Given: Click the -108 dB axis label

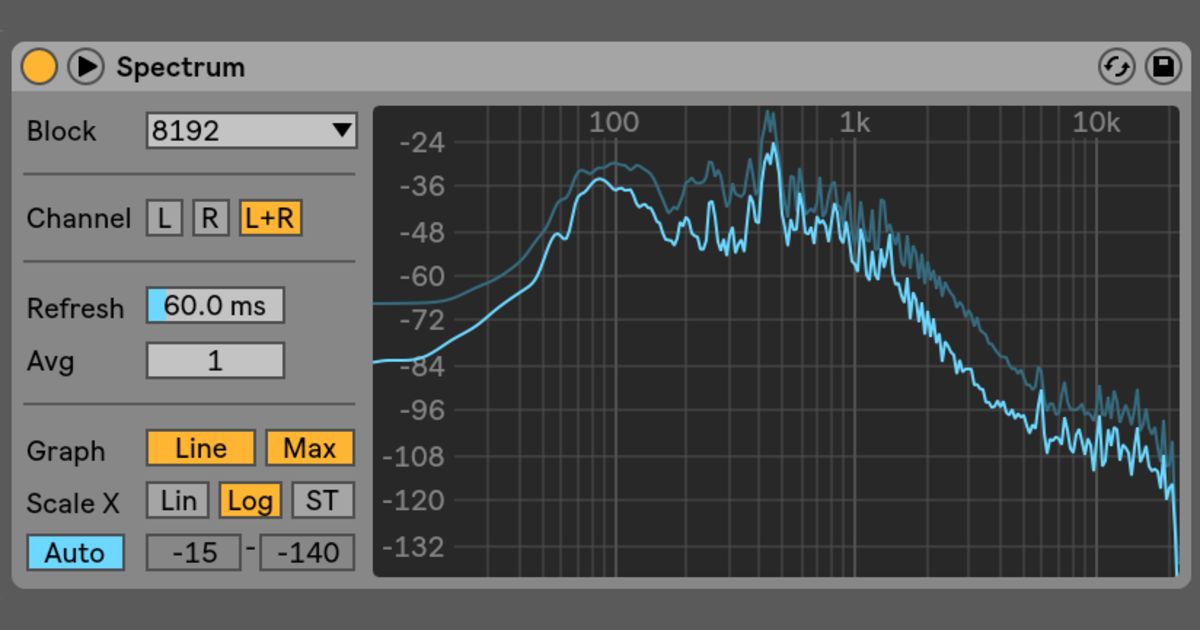Looking at the screenshot, I should point(414,456).
